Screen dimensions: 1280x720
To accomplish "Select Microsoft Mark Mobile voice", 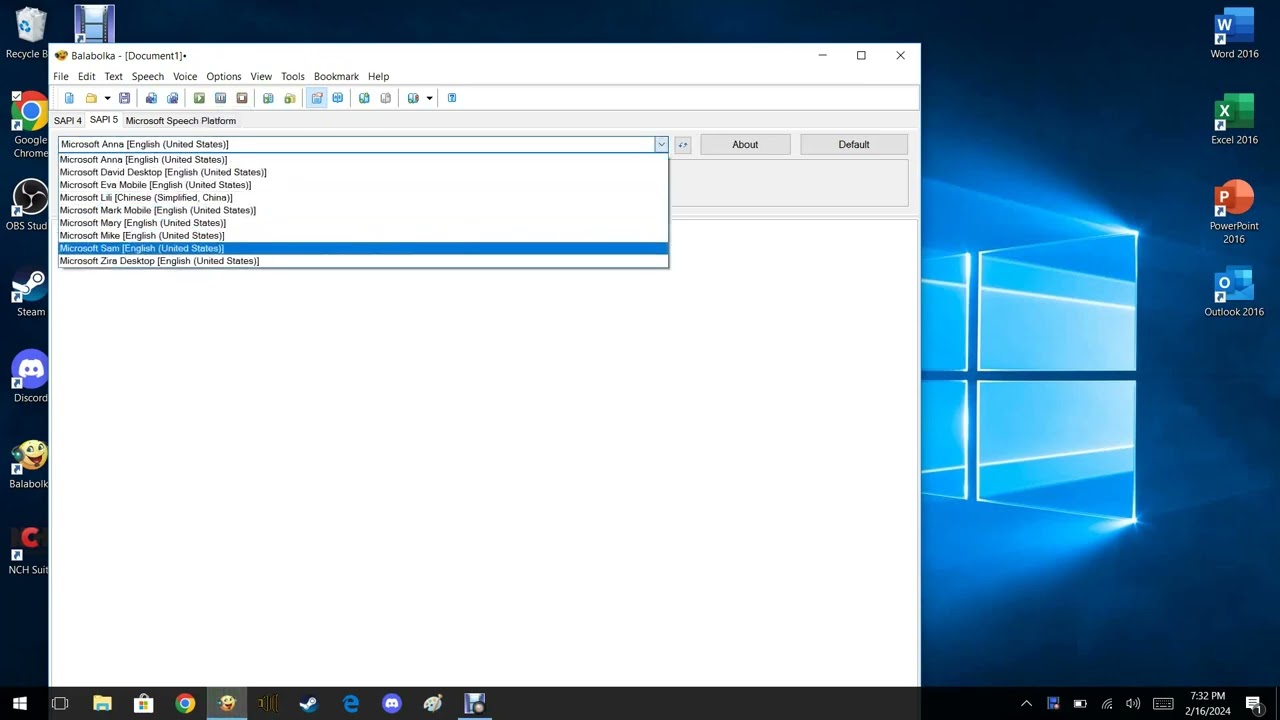I will [363, 210].
